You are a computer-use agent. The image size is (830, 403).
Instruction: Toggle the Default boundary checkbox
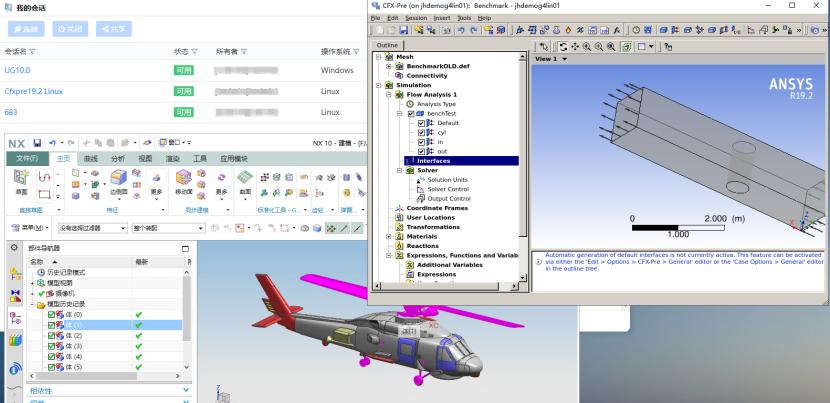421,123
